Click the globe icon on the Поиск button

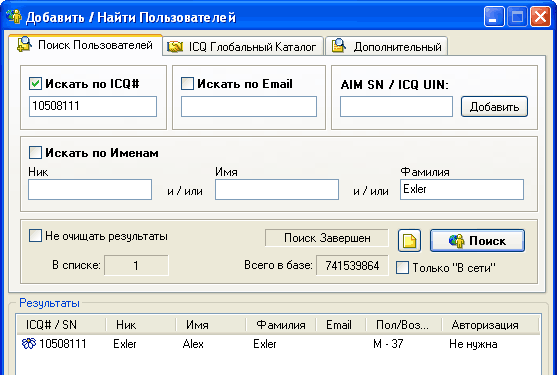coord(456,241)
